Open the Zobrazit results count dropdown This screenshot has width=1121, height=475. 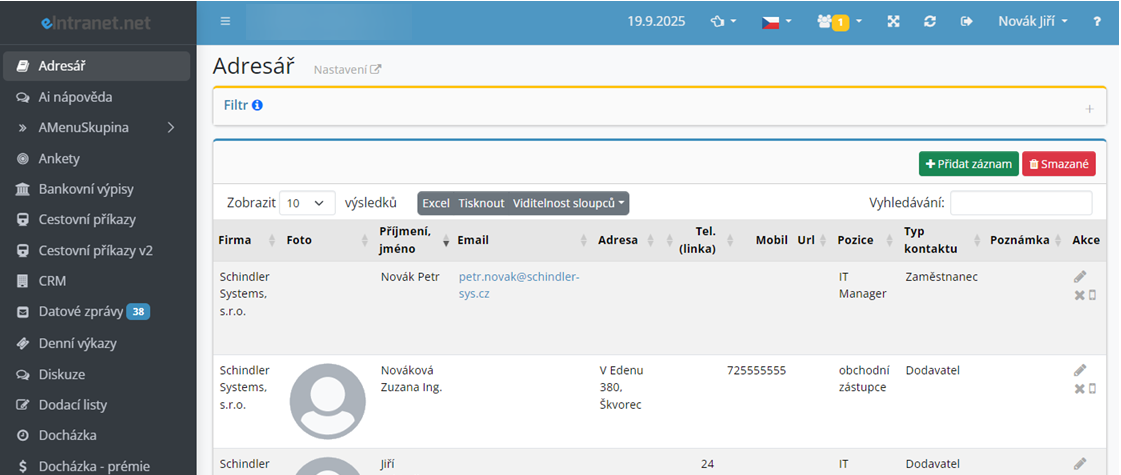coord(307,203)
